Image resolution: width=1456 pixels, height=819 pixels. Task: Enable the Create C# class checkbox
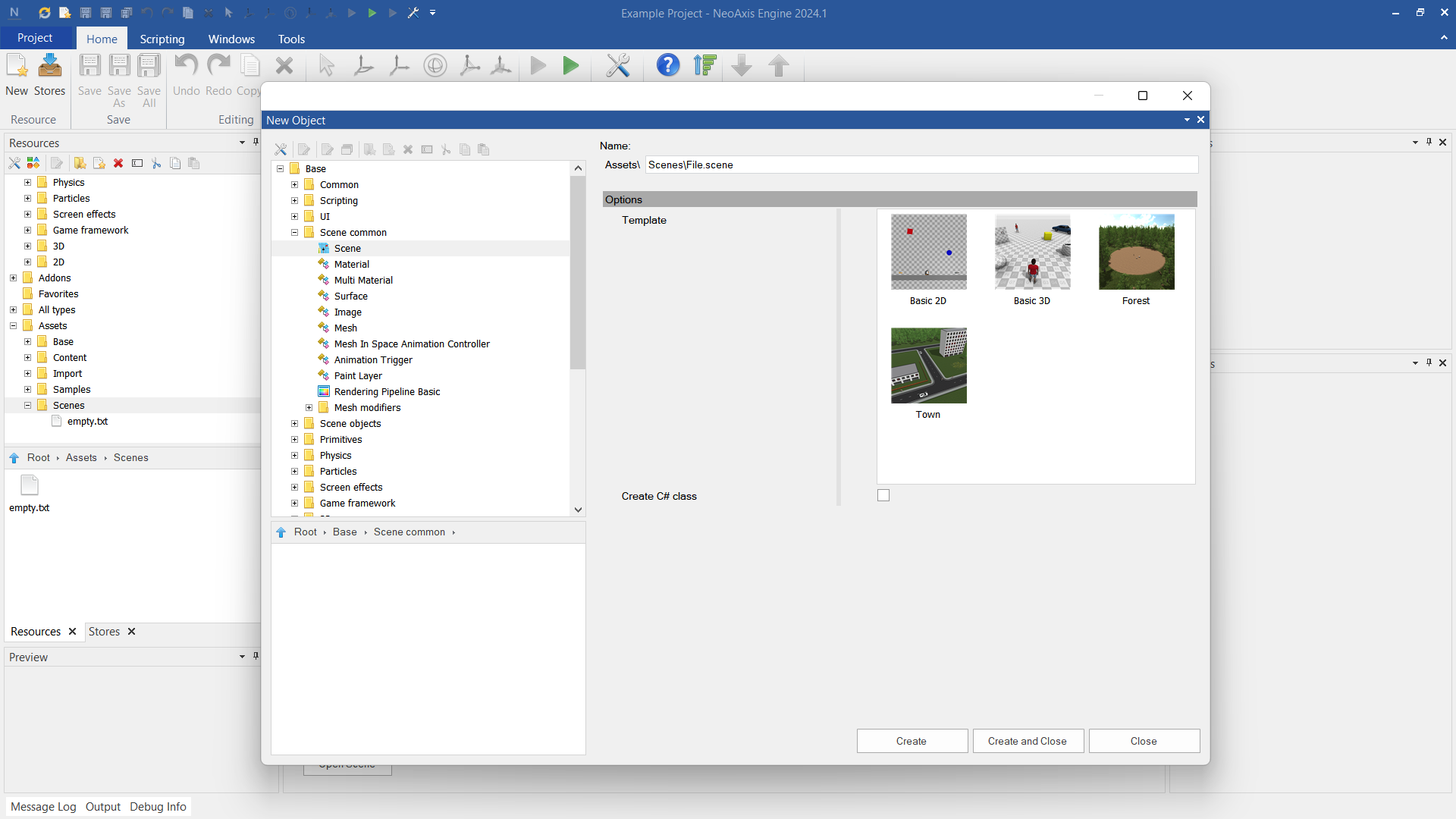point(883,496)
